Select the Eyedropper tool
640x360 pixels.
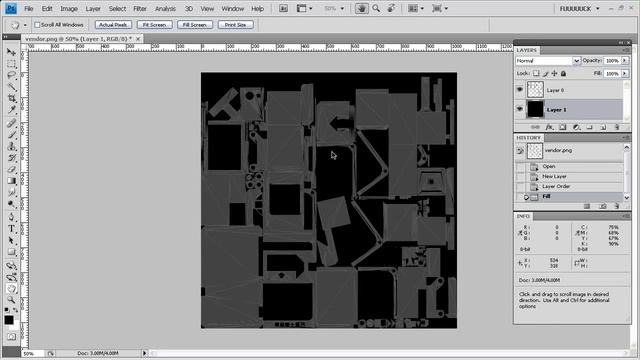pos(11,110)
